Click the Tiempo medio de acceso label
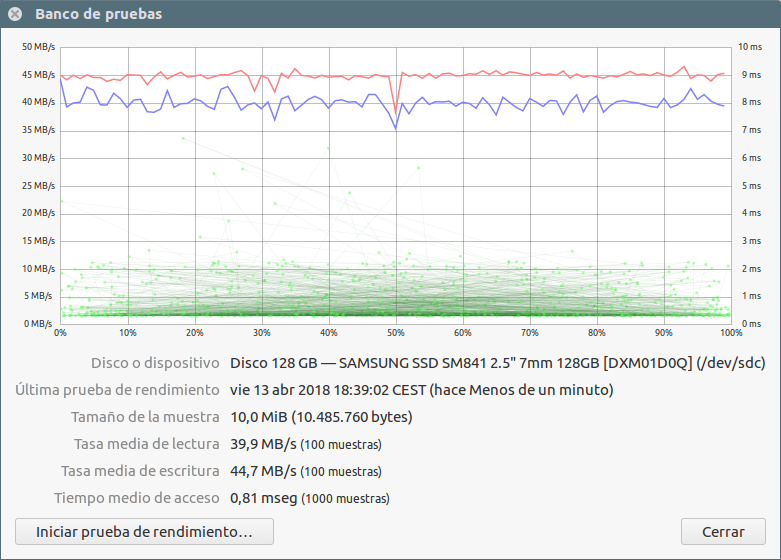The width and height of the screenshot is (781, 560). coord(137,497)
